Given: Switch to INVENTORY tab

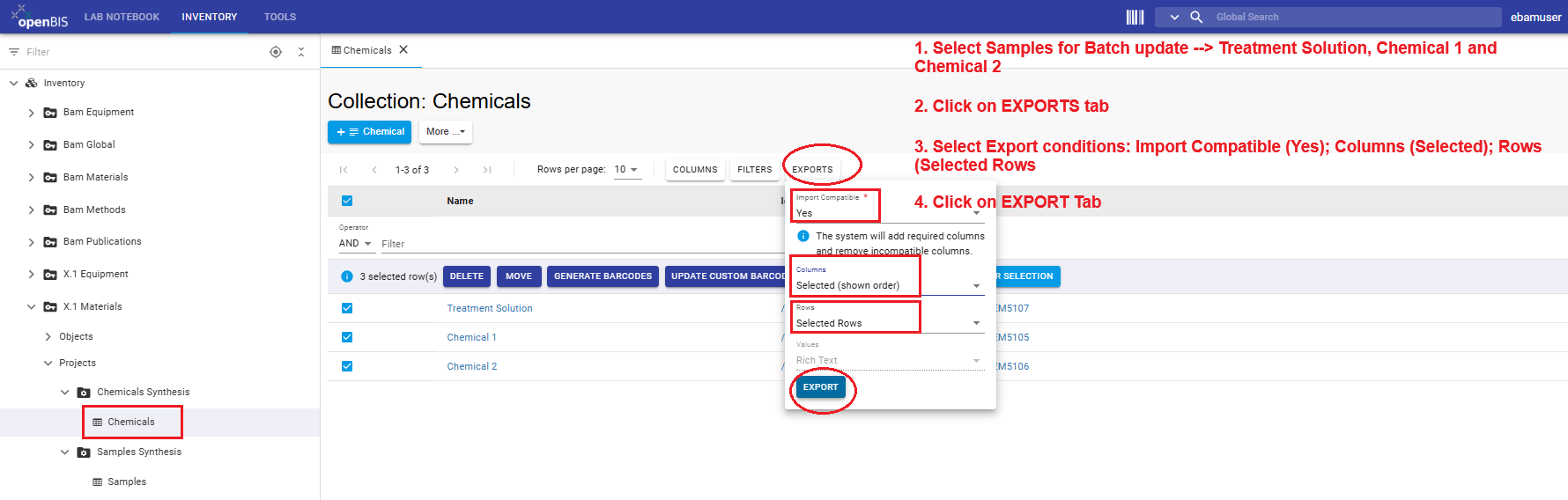Looking at the screenshot, I should [x=209, y=17].
